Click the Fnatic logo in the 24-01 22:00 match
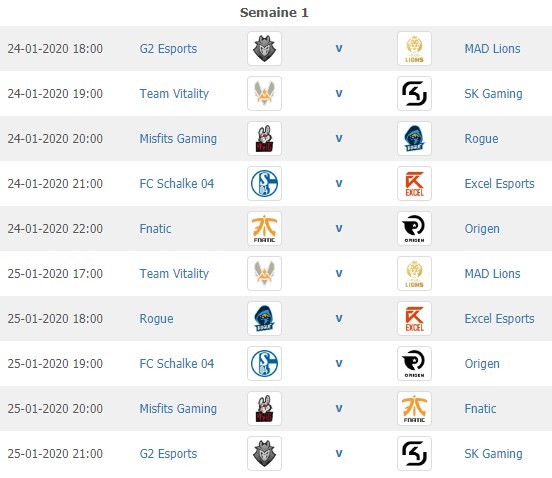Image resolution: width=552 pixels, height=478 pixels. pyautogui.click(x=264, y=228)
